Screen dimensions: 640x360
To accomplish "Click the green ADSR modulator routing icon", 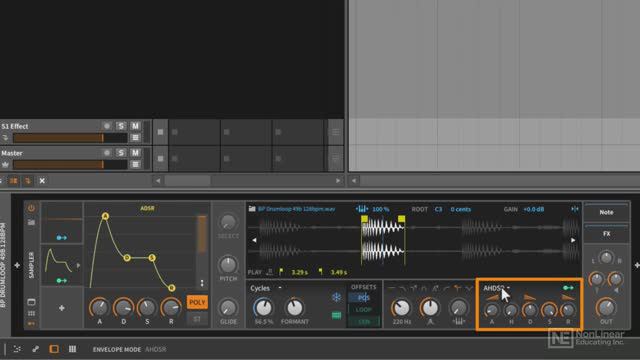I will click(x=62, y=280).
